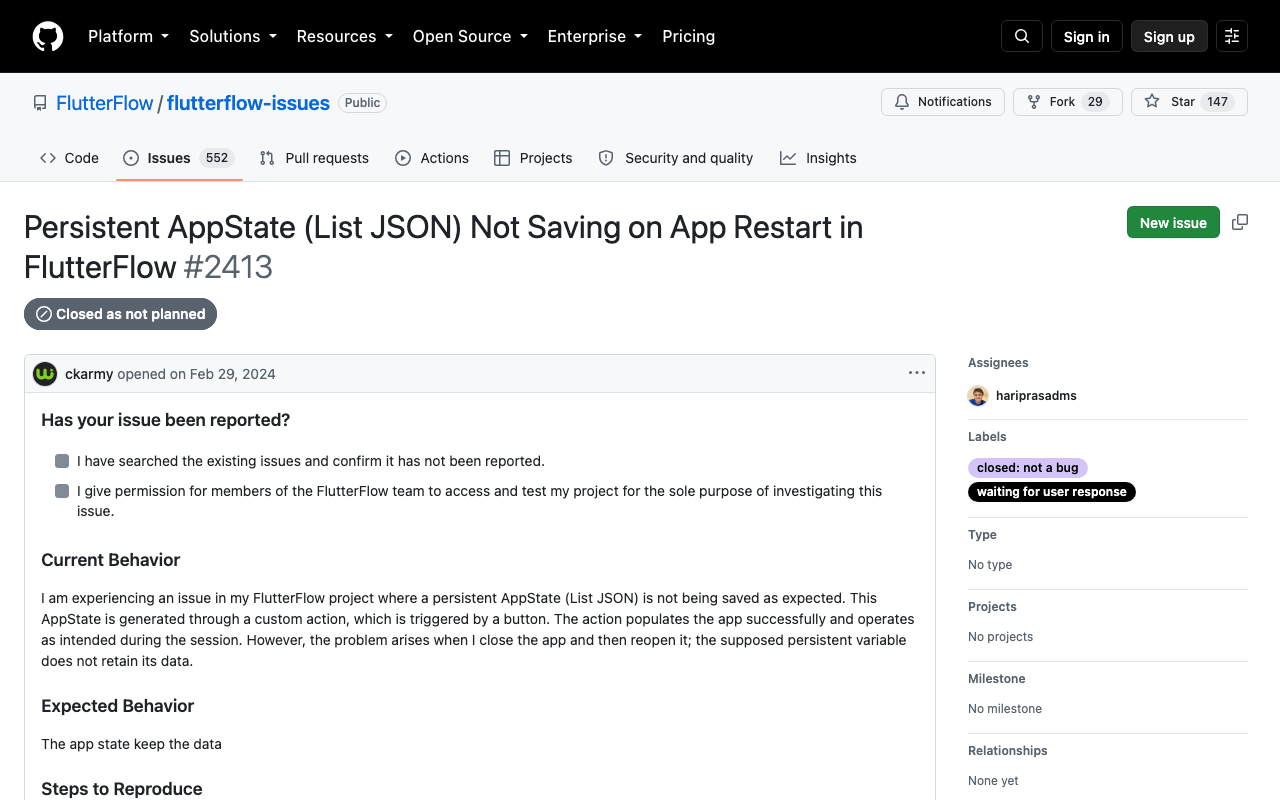The image size is (1280, 800).
Task: Click hariprasadms assignee avatar
Action: (x=978, y=396)
